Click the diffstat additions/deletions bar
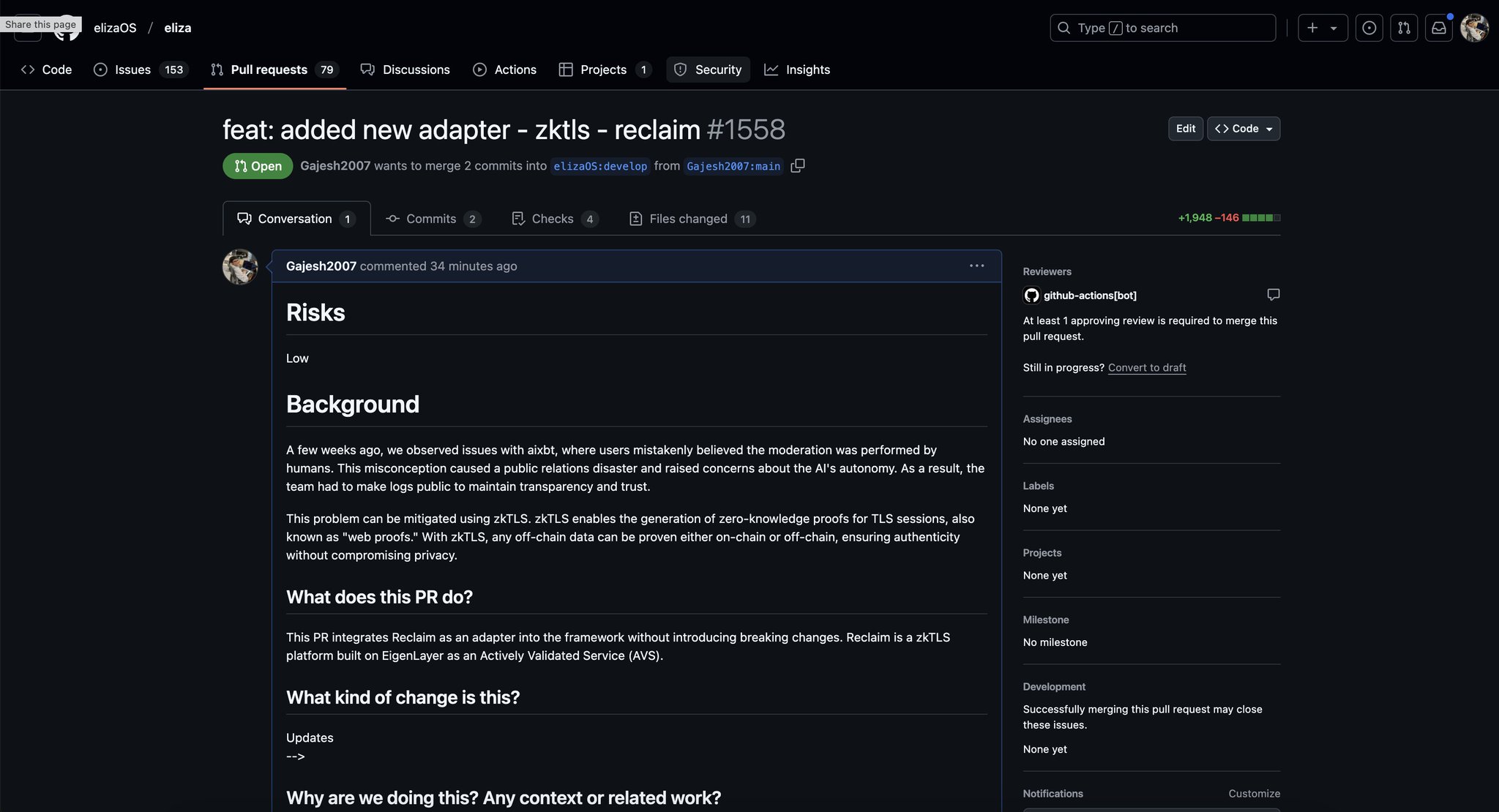 pyautogui.click(x=1260, y=218)
